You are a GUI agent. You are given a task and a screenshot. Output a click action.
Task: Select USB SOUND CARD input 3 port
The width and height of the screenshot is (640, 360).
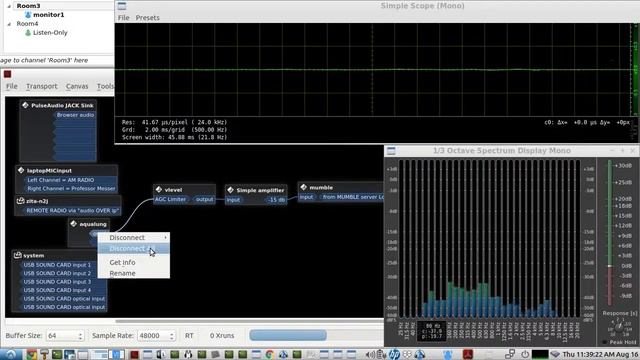pyautogui.click(x=58, y=282)
